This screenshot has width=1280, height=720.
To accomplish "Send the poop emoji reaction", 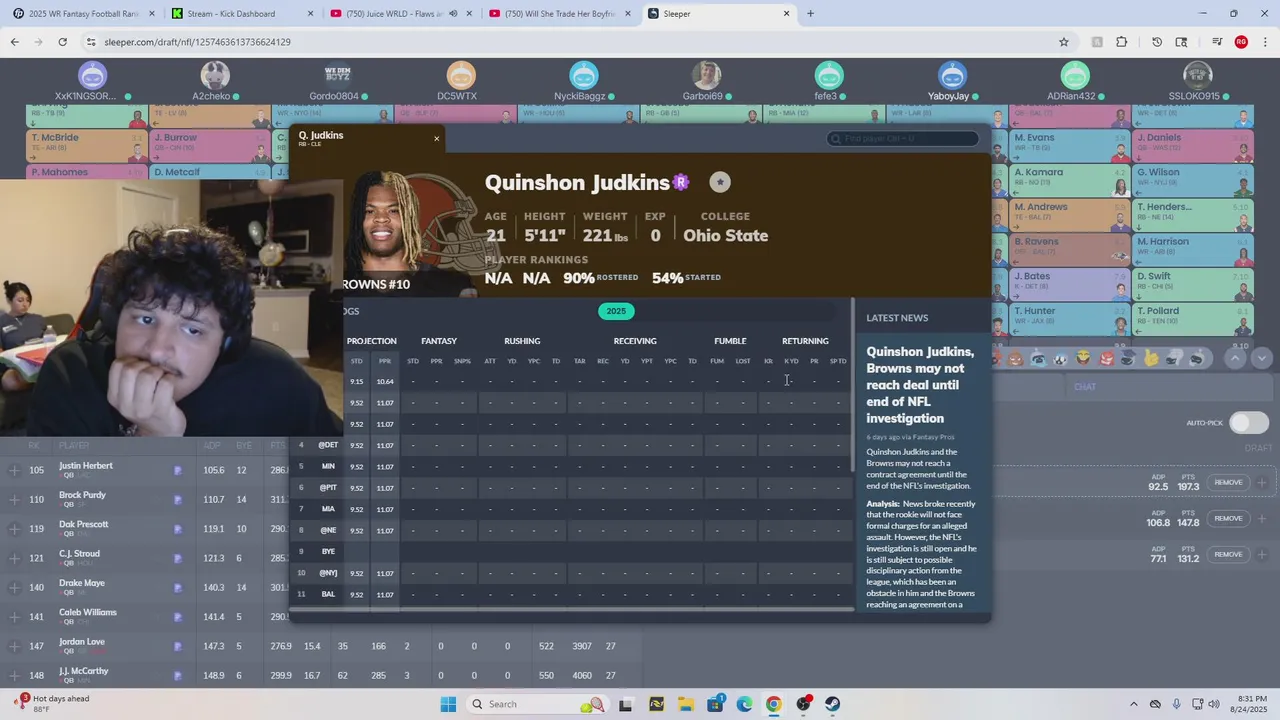I will pyautogui.click(x=1016, y=358).
